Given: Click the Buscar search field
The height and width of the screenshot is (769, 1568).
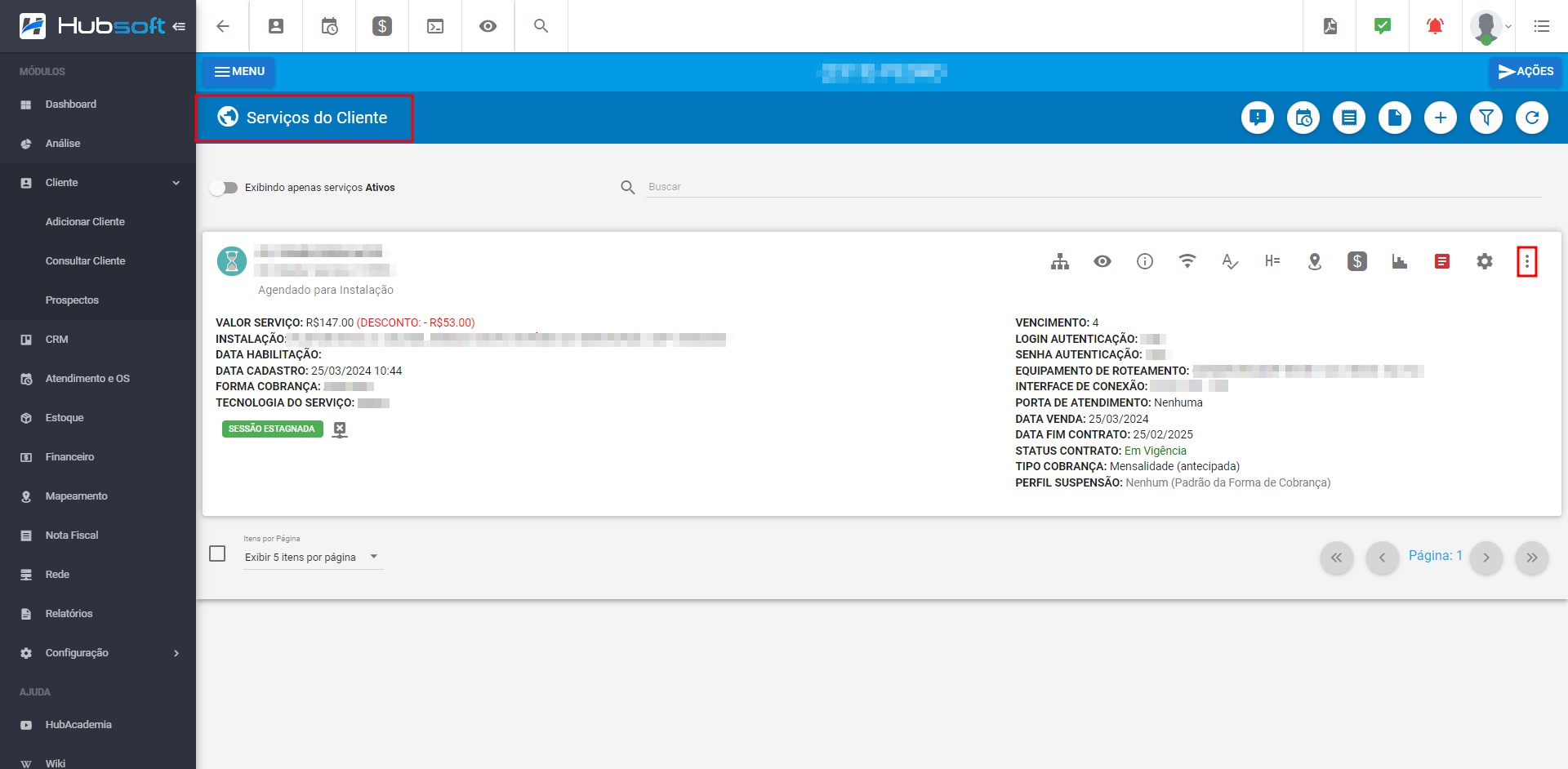Looking at the screenshot, I should [x=1094, y=187].
